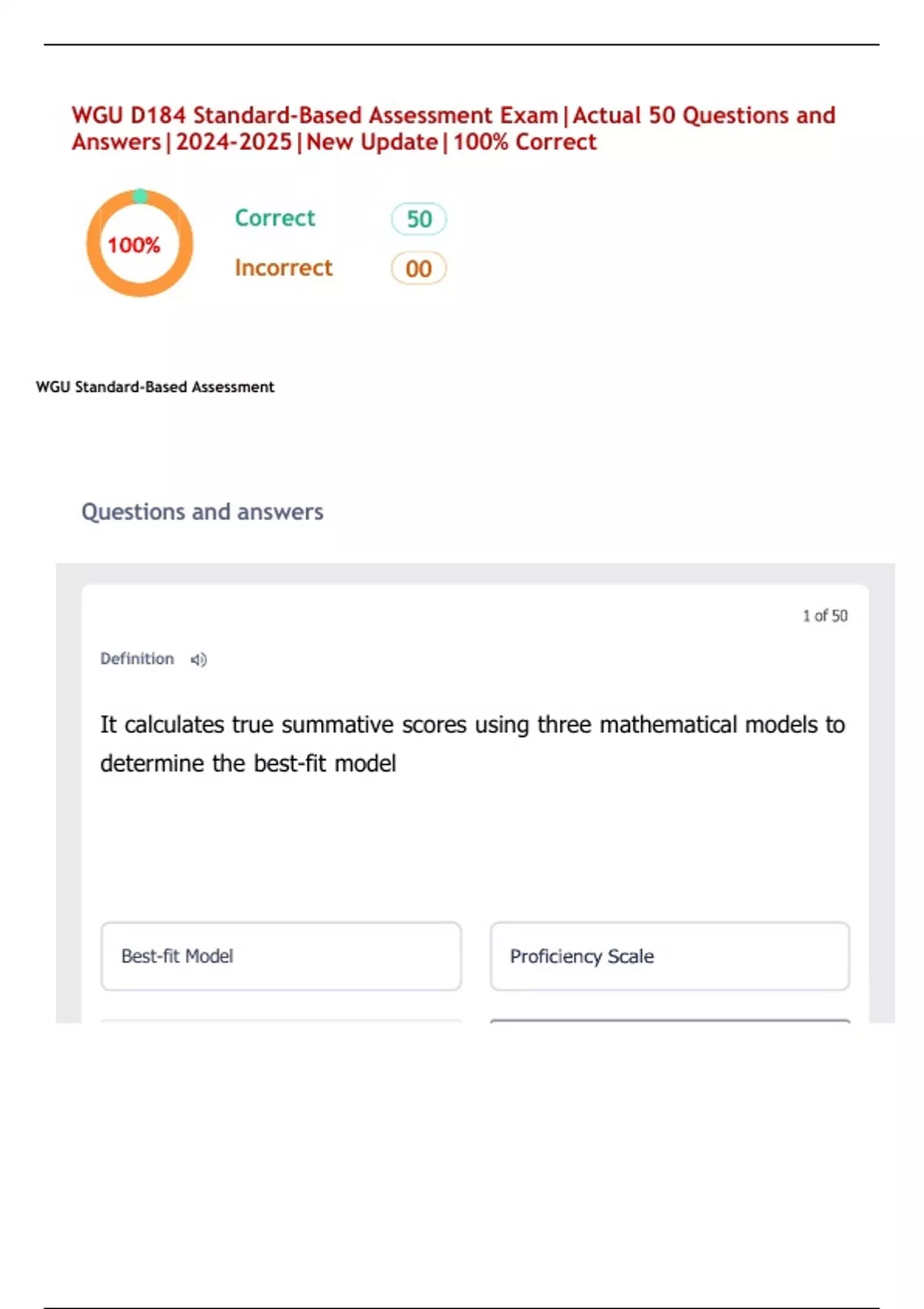924x1309 pixels.
Task: Select the Best-fit Model answer option
Action: [x=281, y=956]
